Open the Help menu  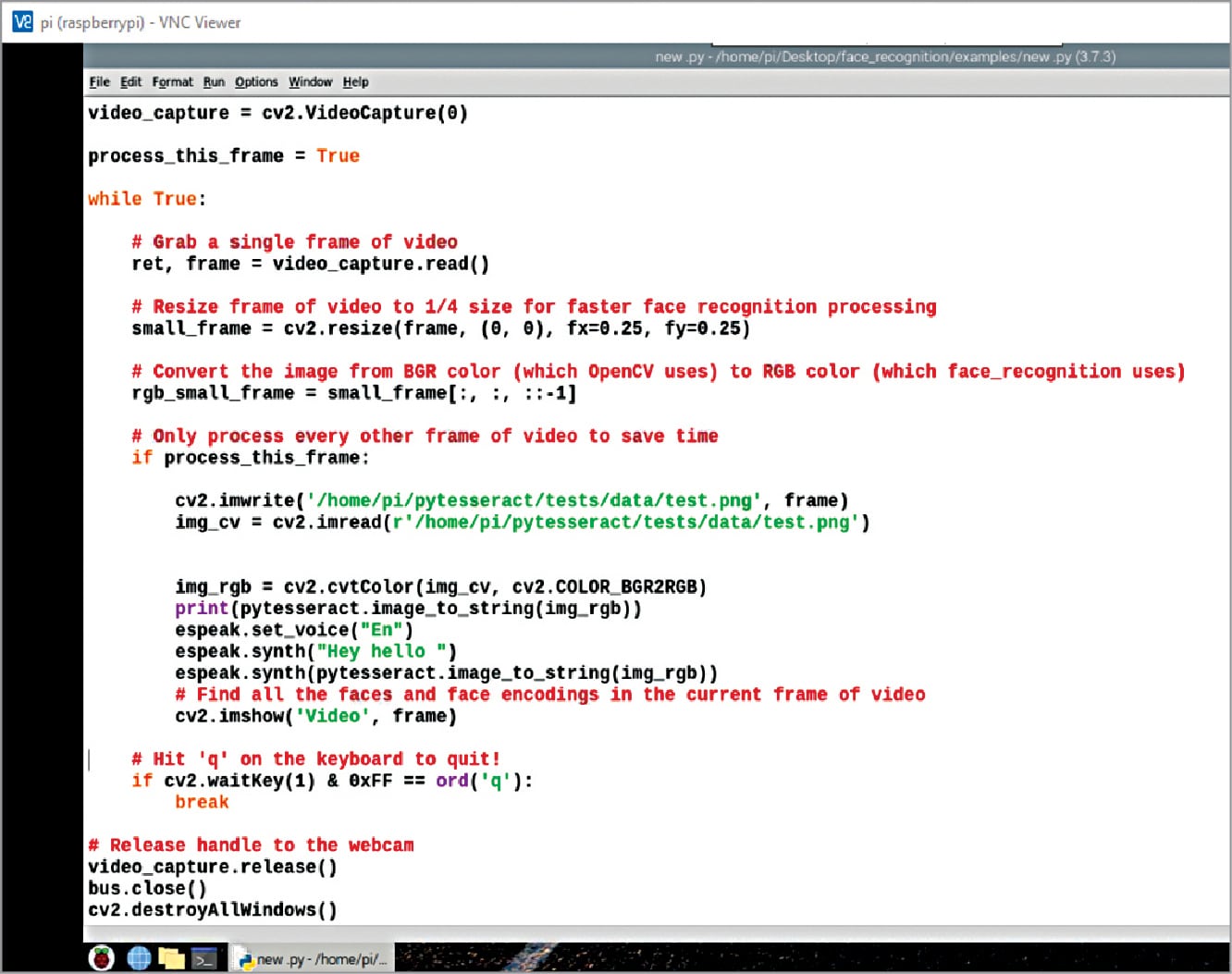tap(355, 82)
